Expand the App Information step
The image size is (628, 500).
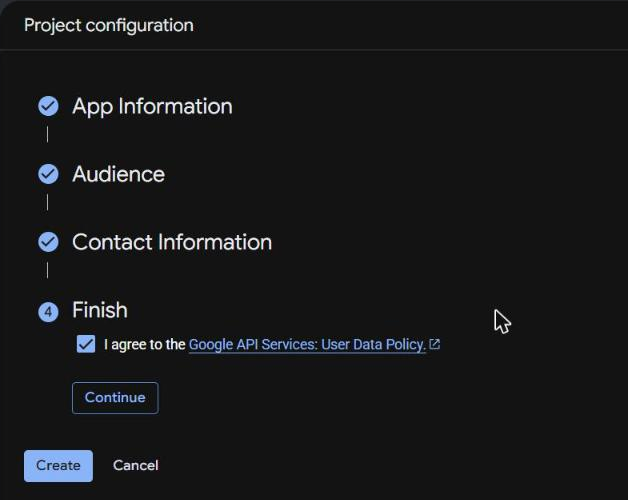click(x=152, y=107)
